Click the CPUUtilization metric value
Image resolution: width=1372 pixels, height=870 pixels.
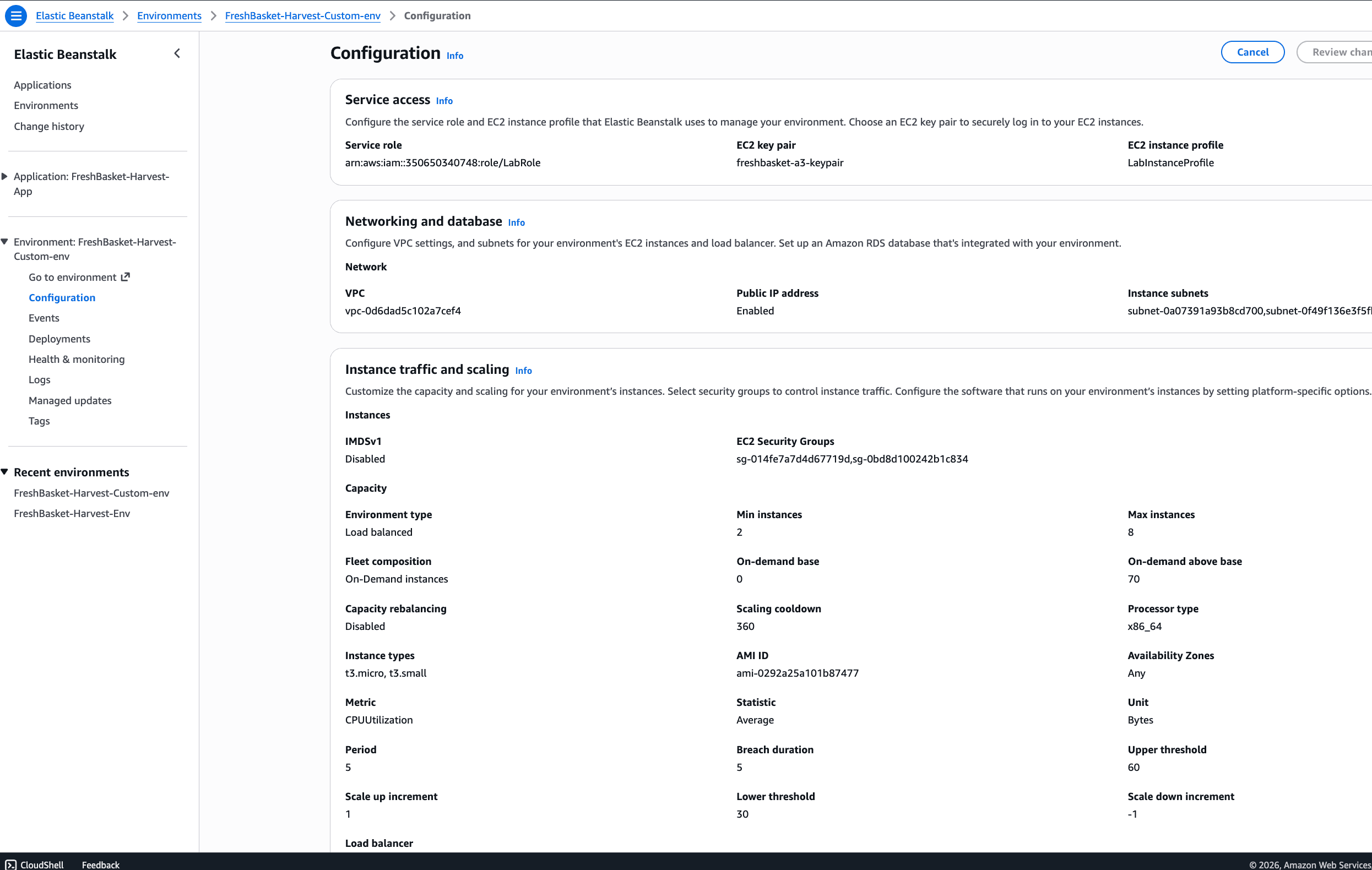tap(379, 720)
